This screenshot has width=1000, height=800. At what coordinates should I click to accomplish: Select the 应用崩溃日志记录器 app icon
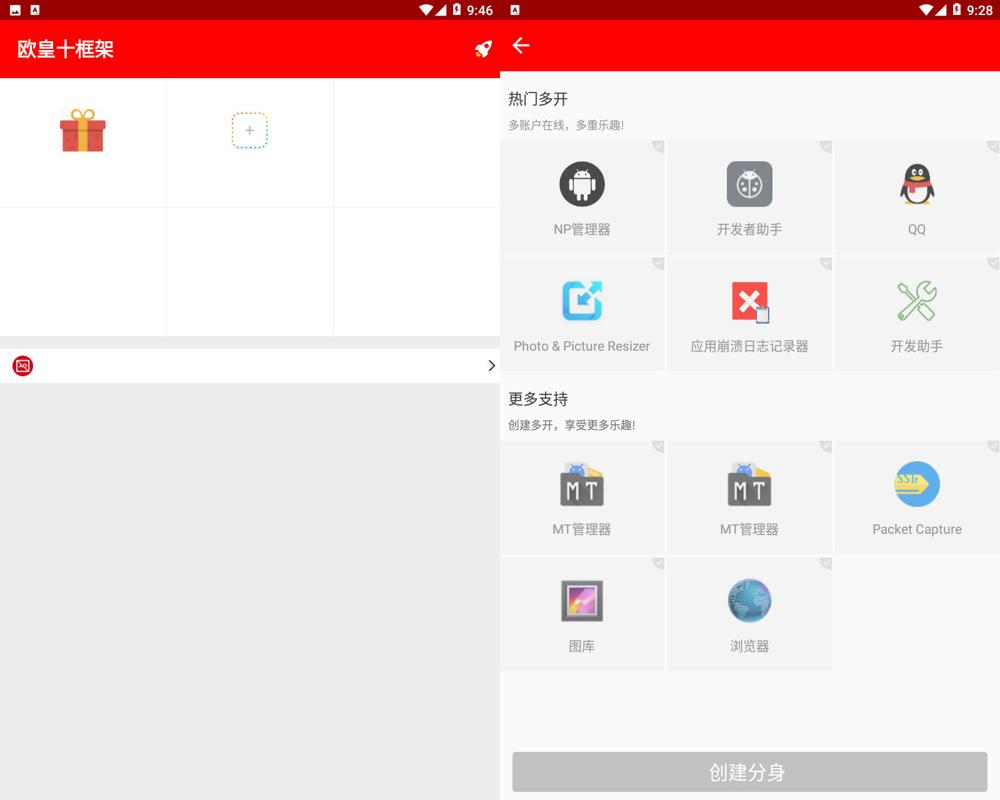[749, 300]
